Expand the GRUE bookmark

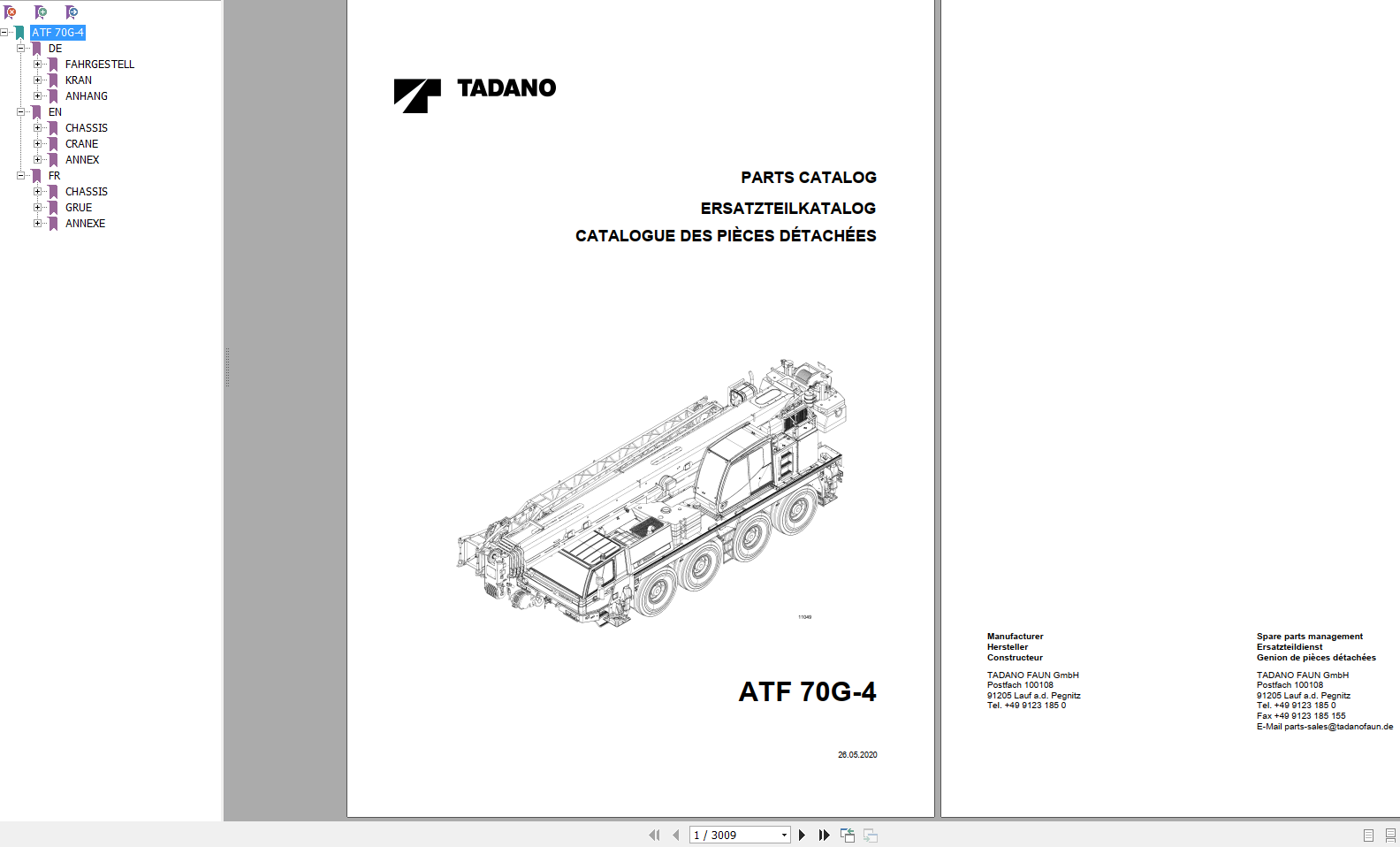[x=38, y=208]
